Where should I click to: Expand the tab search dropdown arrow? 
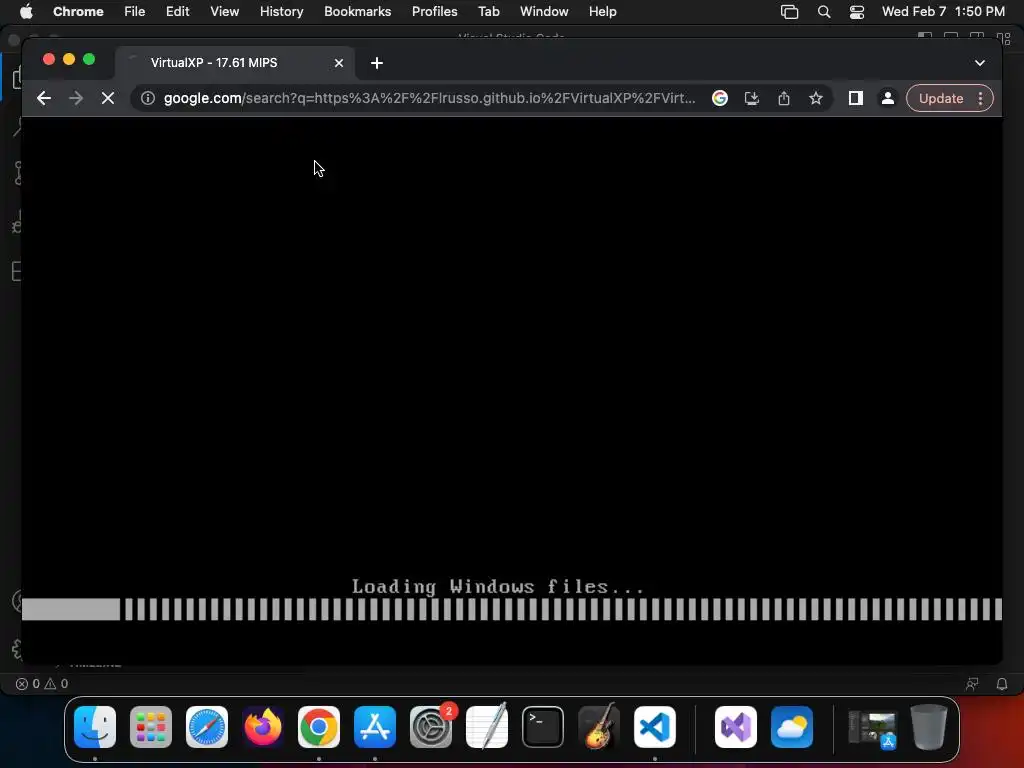coord(980,63)
